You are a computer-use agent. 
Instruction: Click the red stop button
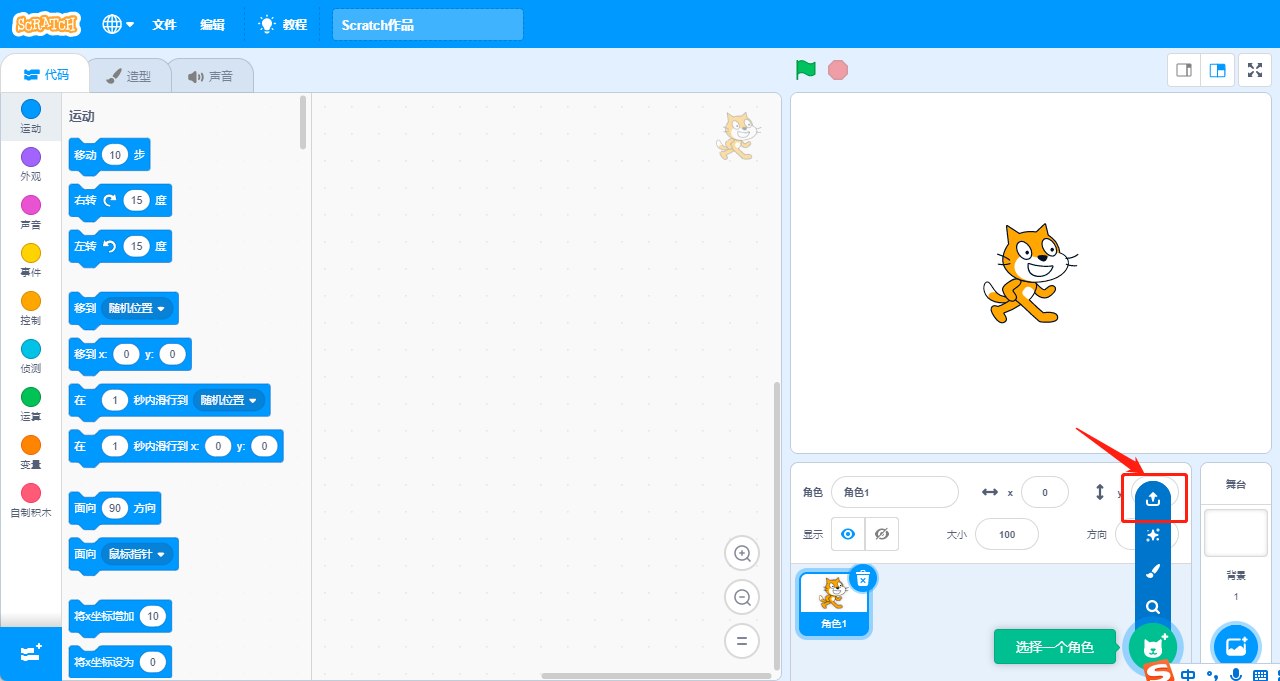pyautogui.click(x=838, y=70)
